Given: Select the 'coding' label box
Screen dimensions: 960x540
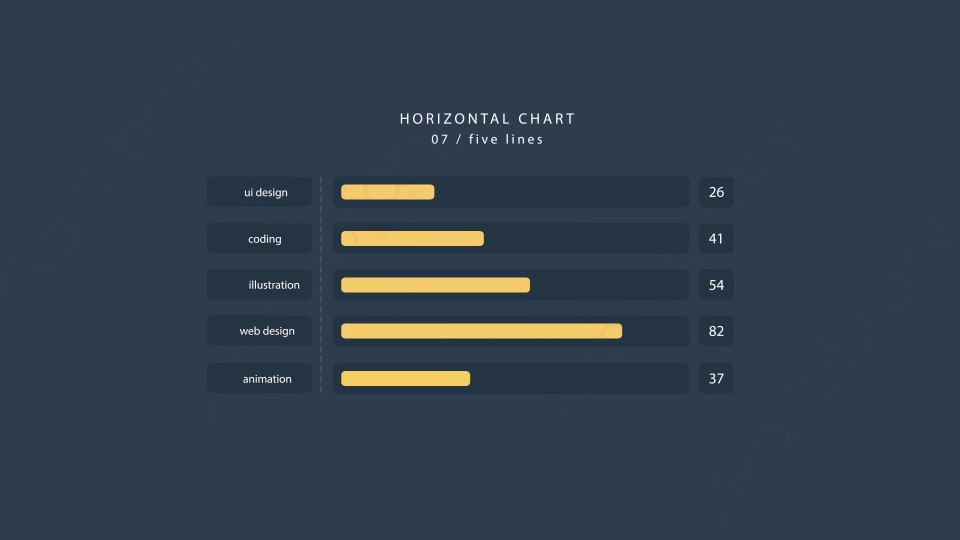Looking at the screenshot, I should pyautogui.click(x=259, y=238).
